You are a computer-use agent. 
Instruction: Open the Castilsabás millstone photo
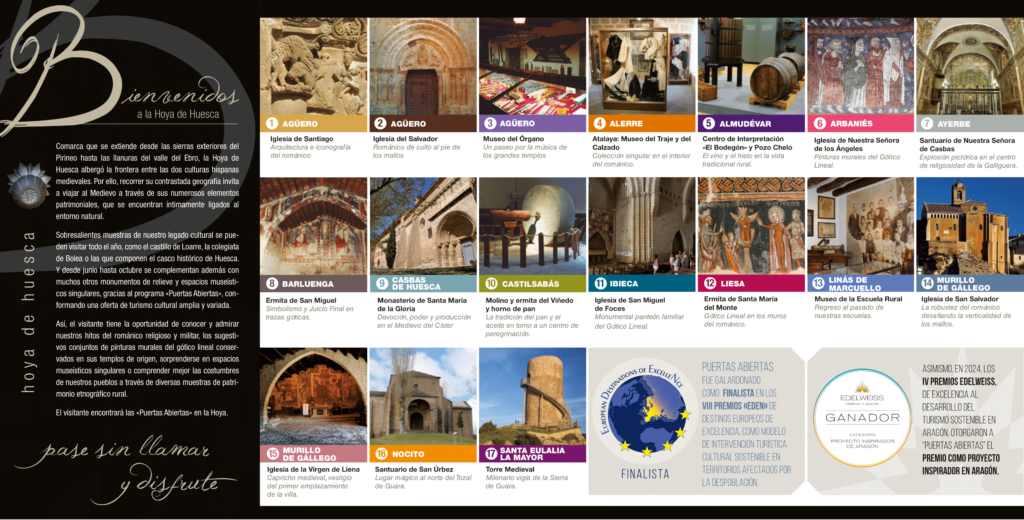click(x=532, y=226)
